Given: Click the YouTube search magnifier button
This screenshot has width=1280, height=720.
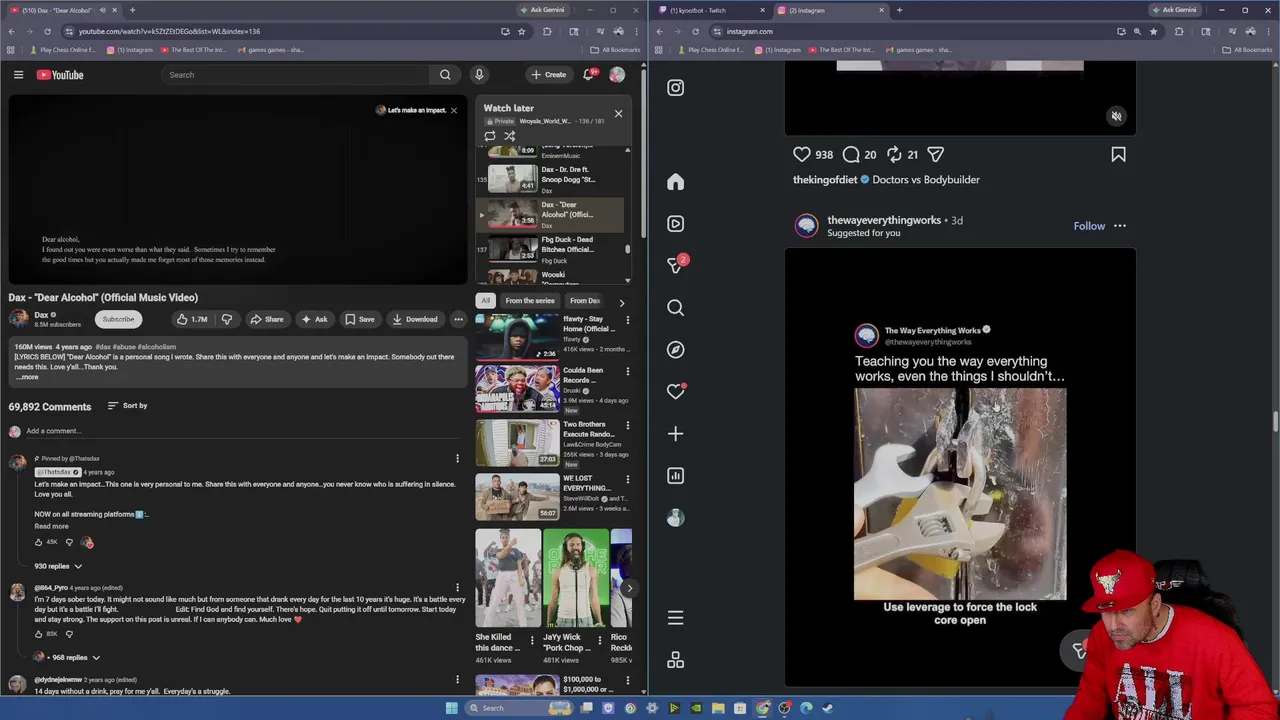Looking at the screenshot, I should [x=445, y=75].
